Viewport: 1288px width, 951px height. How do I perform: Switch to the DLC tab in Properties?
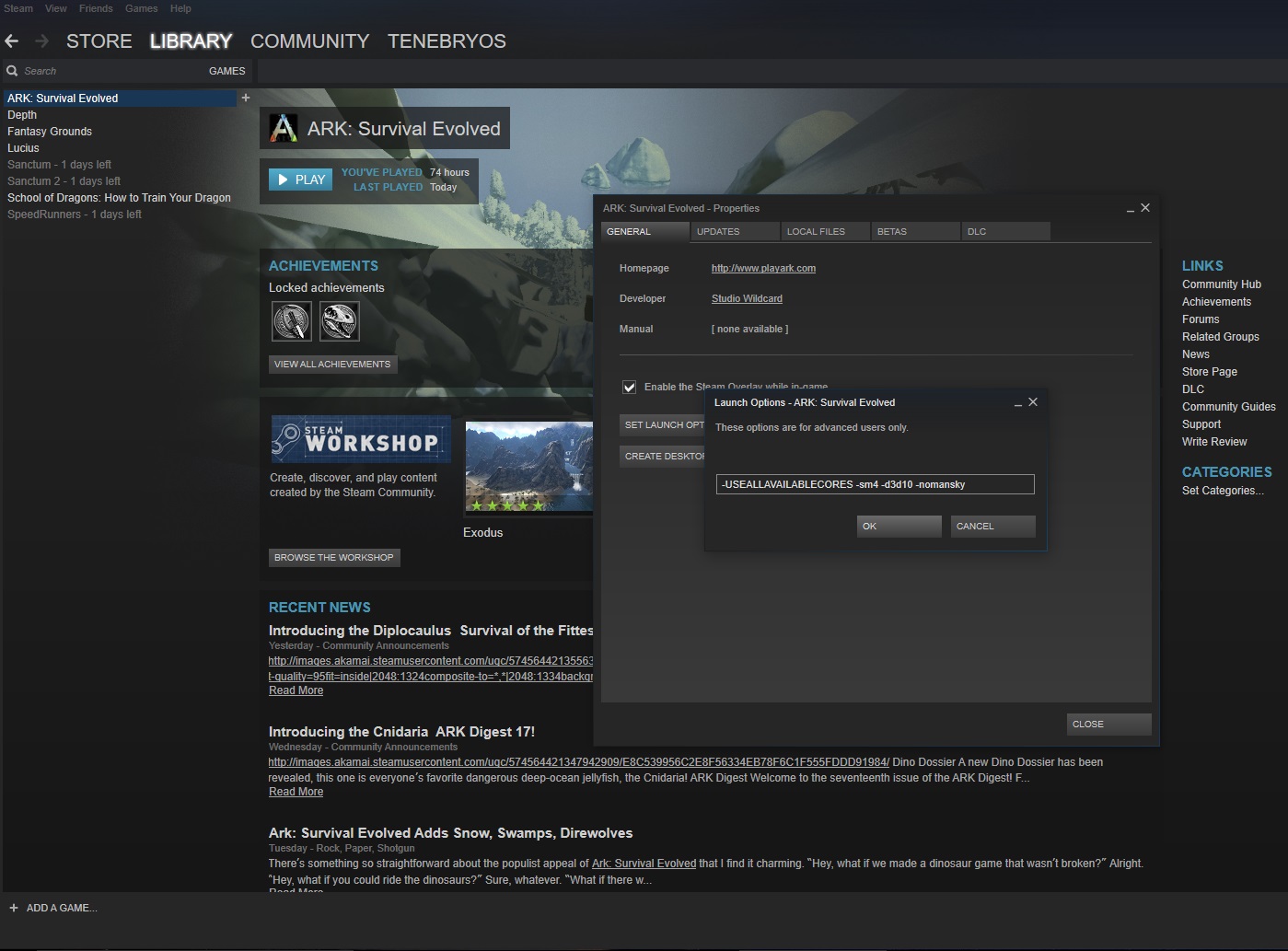(1005, 232)
